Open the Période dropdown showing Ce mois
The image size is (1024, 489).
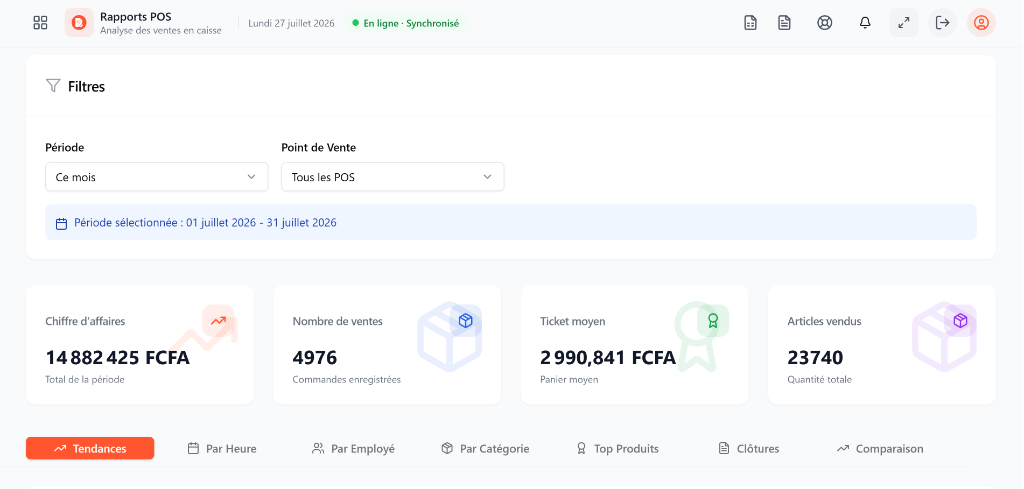pos(157,177)
